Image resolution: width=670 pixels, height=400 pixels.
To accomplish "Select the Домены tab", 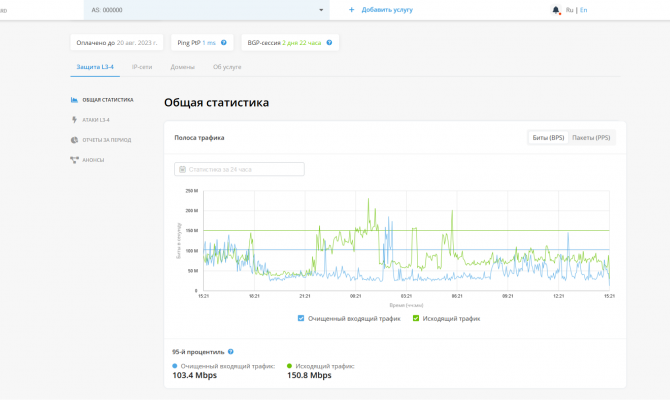I will [x=182, y=67].
